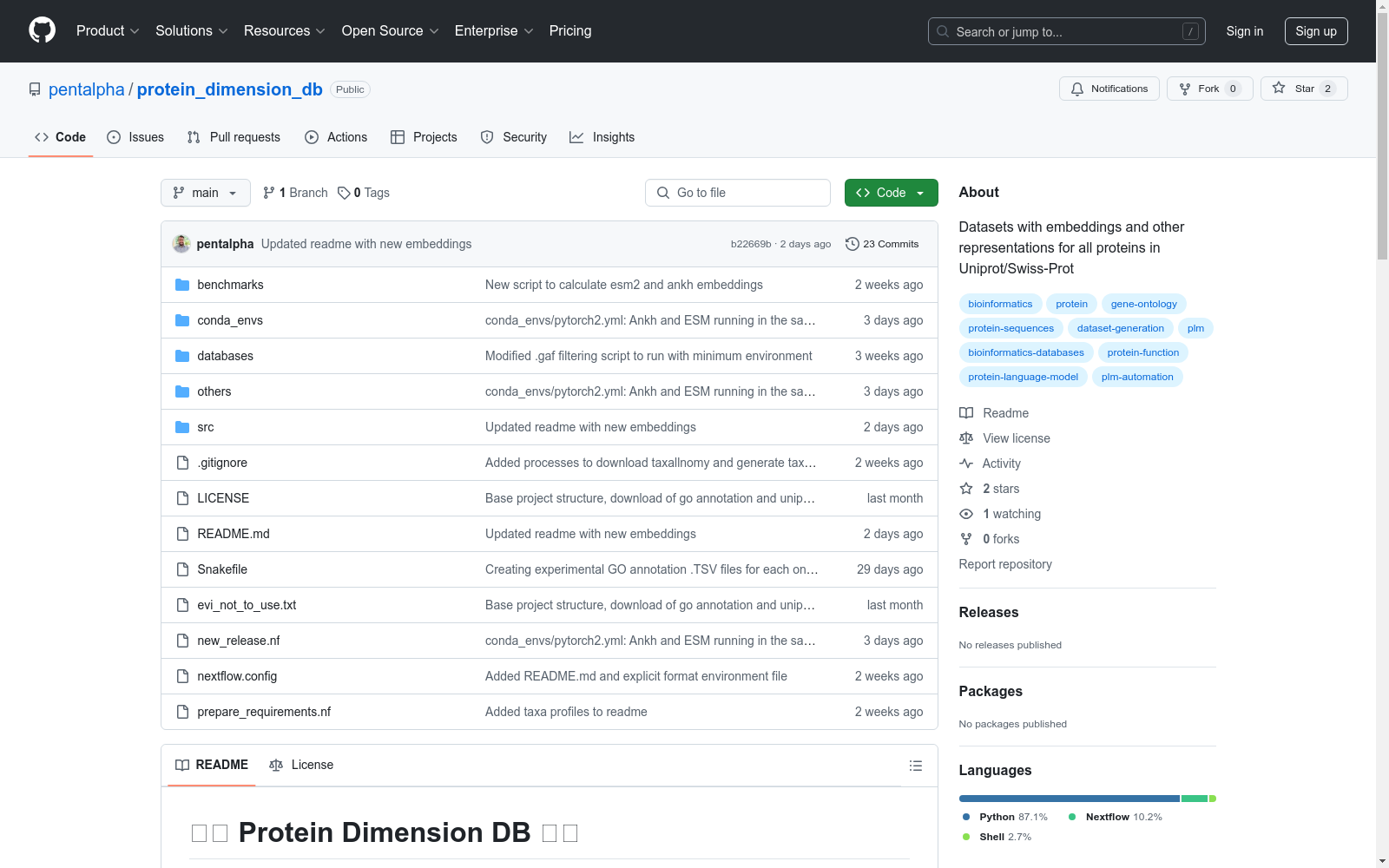Image resolution: width=1389 pixels, height=868 pixels.
Task: Open the README.md file
Action: click(x=234, y=534)
